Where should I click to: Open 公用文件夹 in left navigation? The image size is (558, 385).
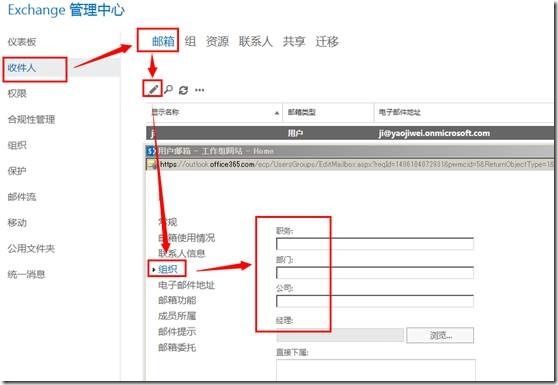point(31,248)
